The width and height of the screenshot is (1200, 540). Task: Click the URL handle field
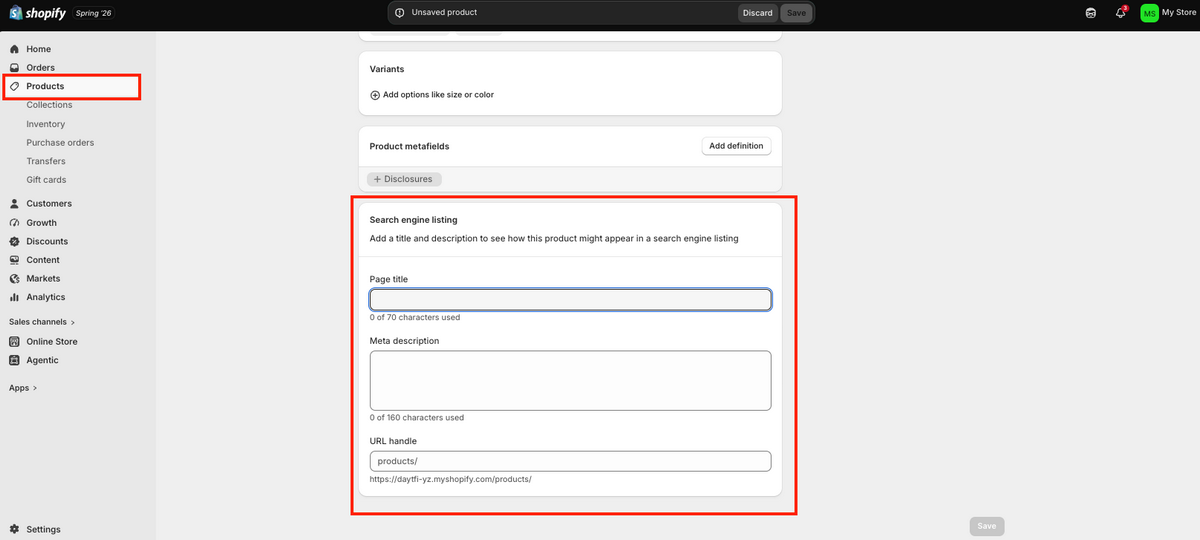[570, 461]
